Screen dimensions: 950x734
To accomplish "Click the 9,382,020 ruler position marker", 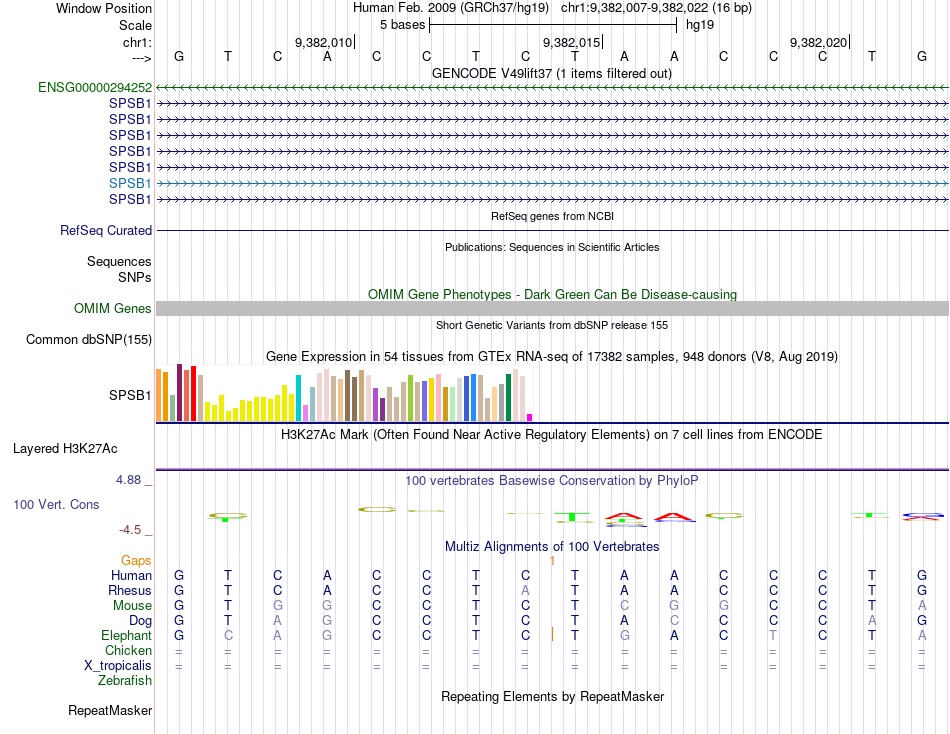I will [x=820, y=42].
